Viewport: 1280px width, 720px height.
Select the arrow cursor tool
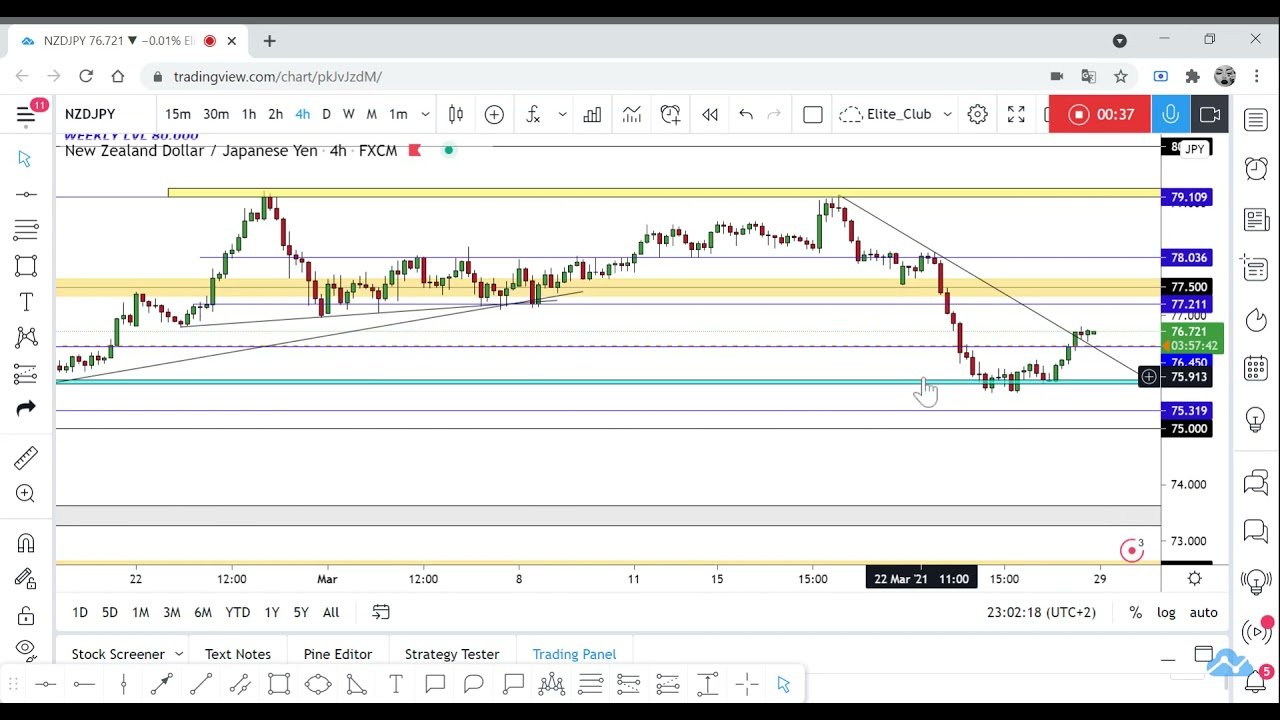[x=26, y=159]
